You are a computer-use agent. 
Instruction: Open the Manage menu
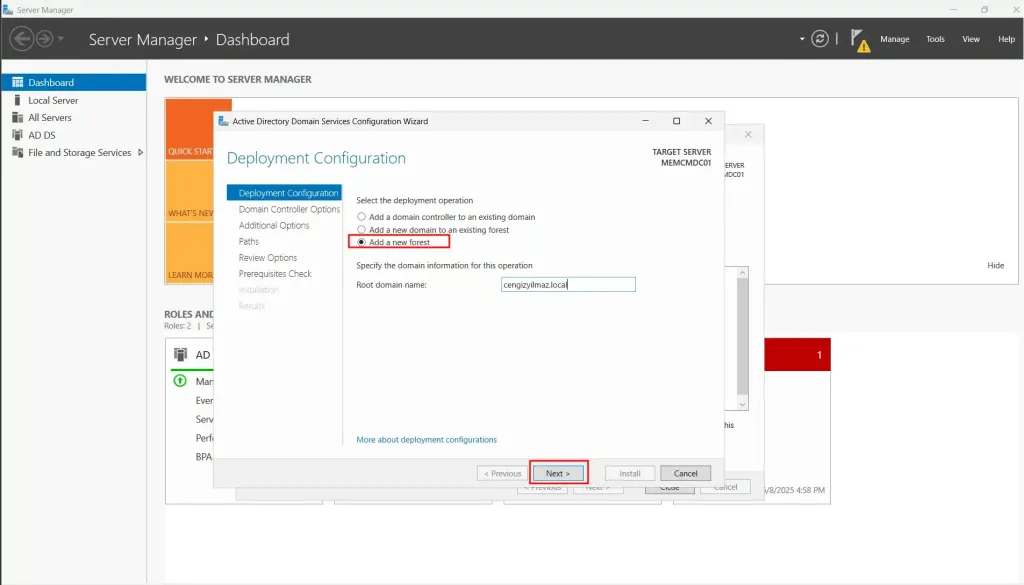pos(894,39)
